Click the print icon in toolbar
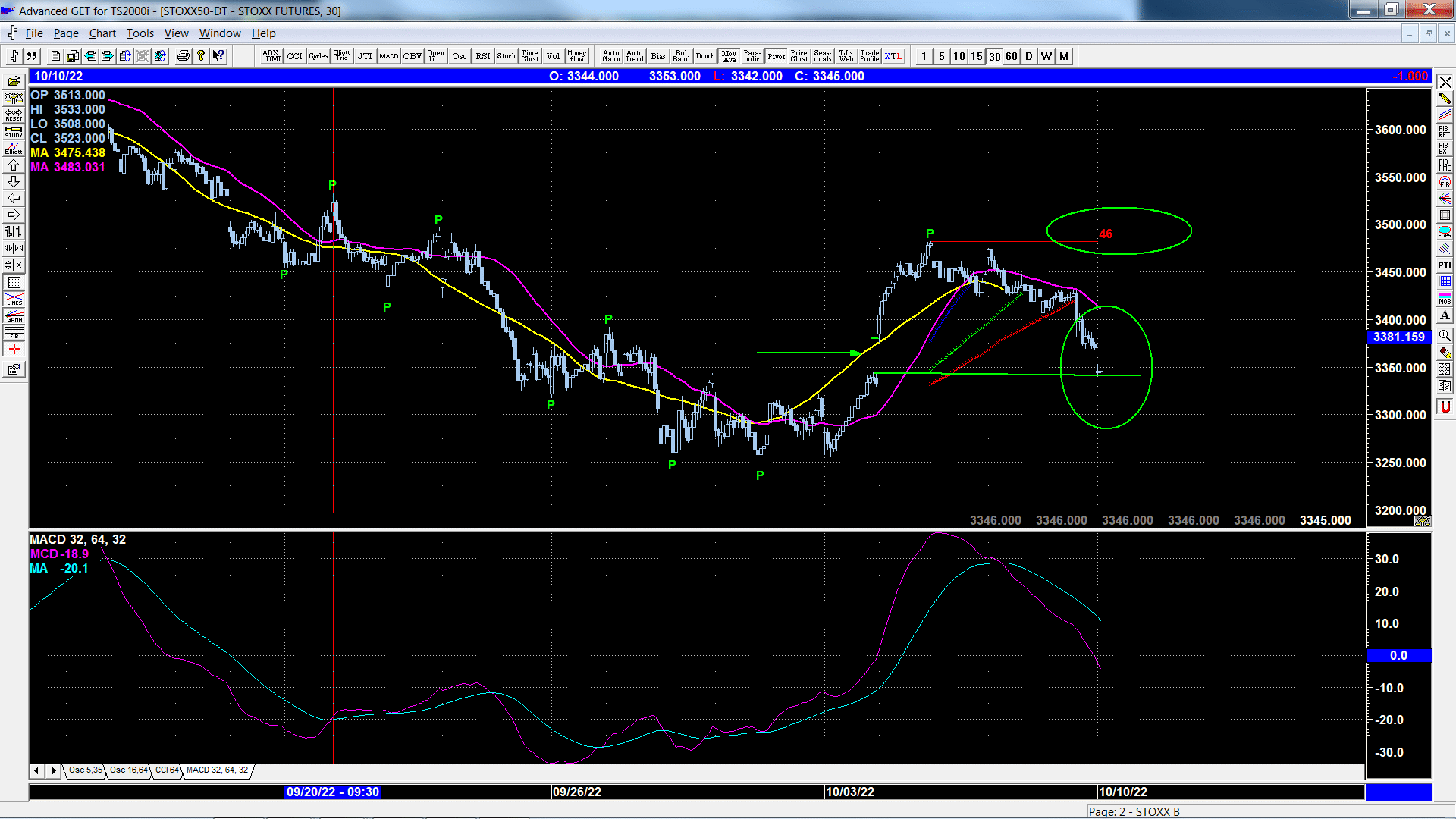 [x=183, y=56]
